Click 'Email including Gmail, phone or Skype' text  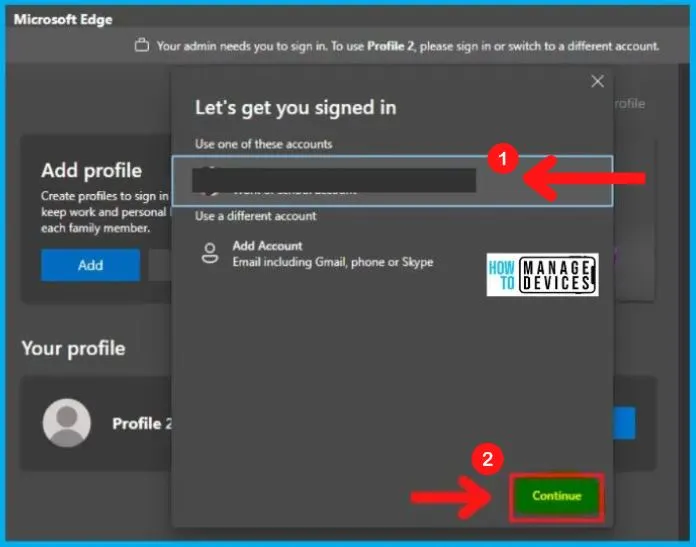point(333,262)
